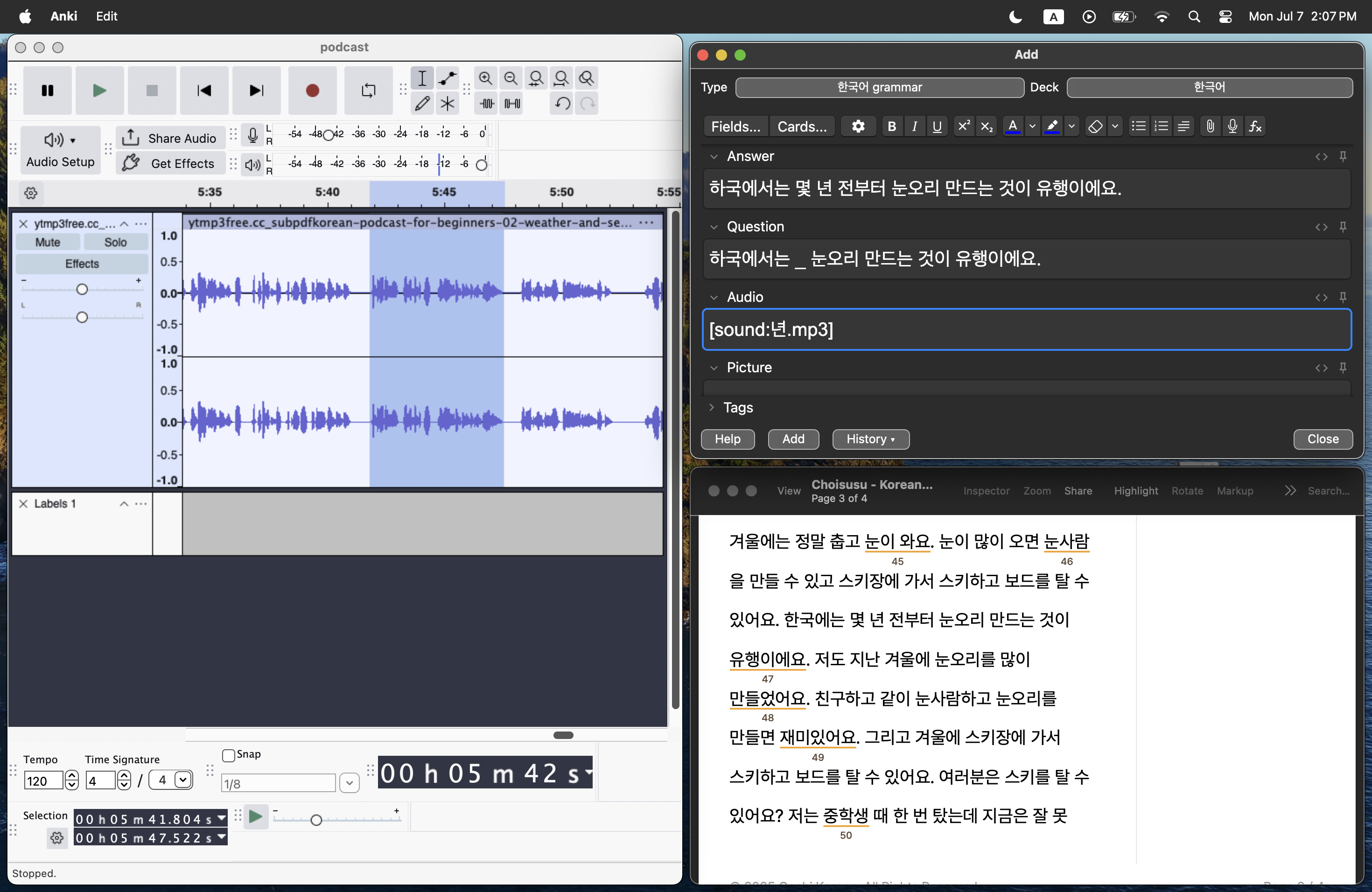
Task: Toggle the loop playback button
Action: click(368, 91)
